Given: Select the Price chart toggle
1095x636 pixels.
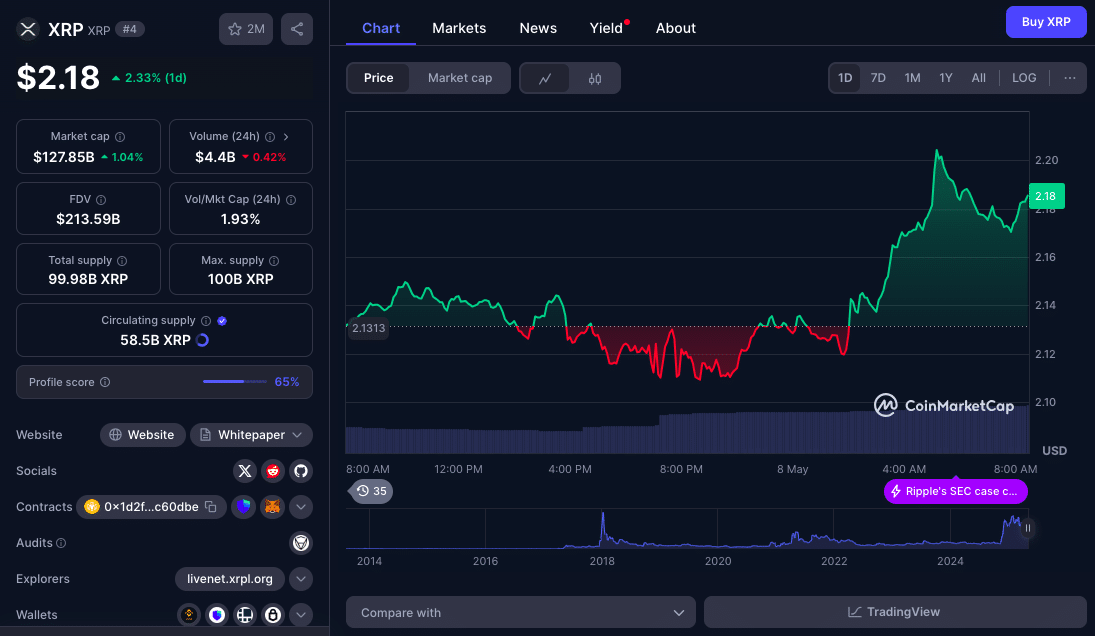Looking at the screenshot, I should pos(379,78).
